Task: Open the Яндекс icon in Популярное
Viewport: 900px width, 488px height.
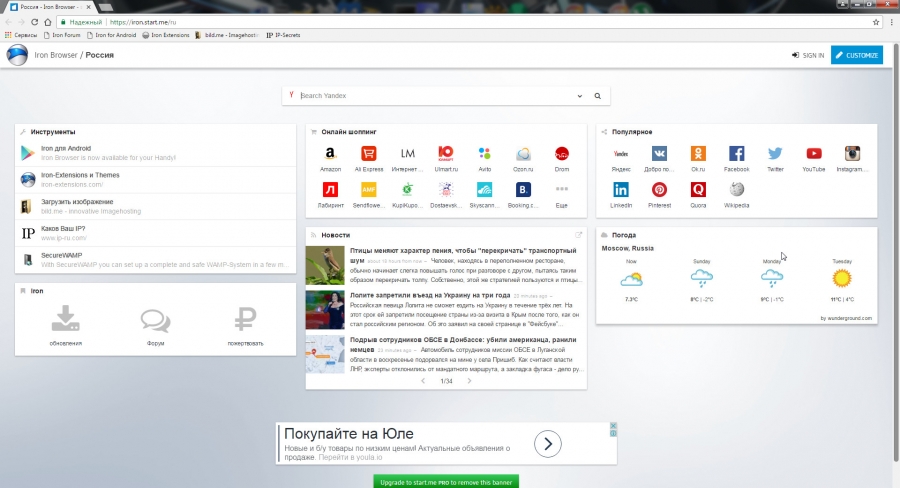Action: click(x=620, y=154)
